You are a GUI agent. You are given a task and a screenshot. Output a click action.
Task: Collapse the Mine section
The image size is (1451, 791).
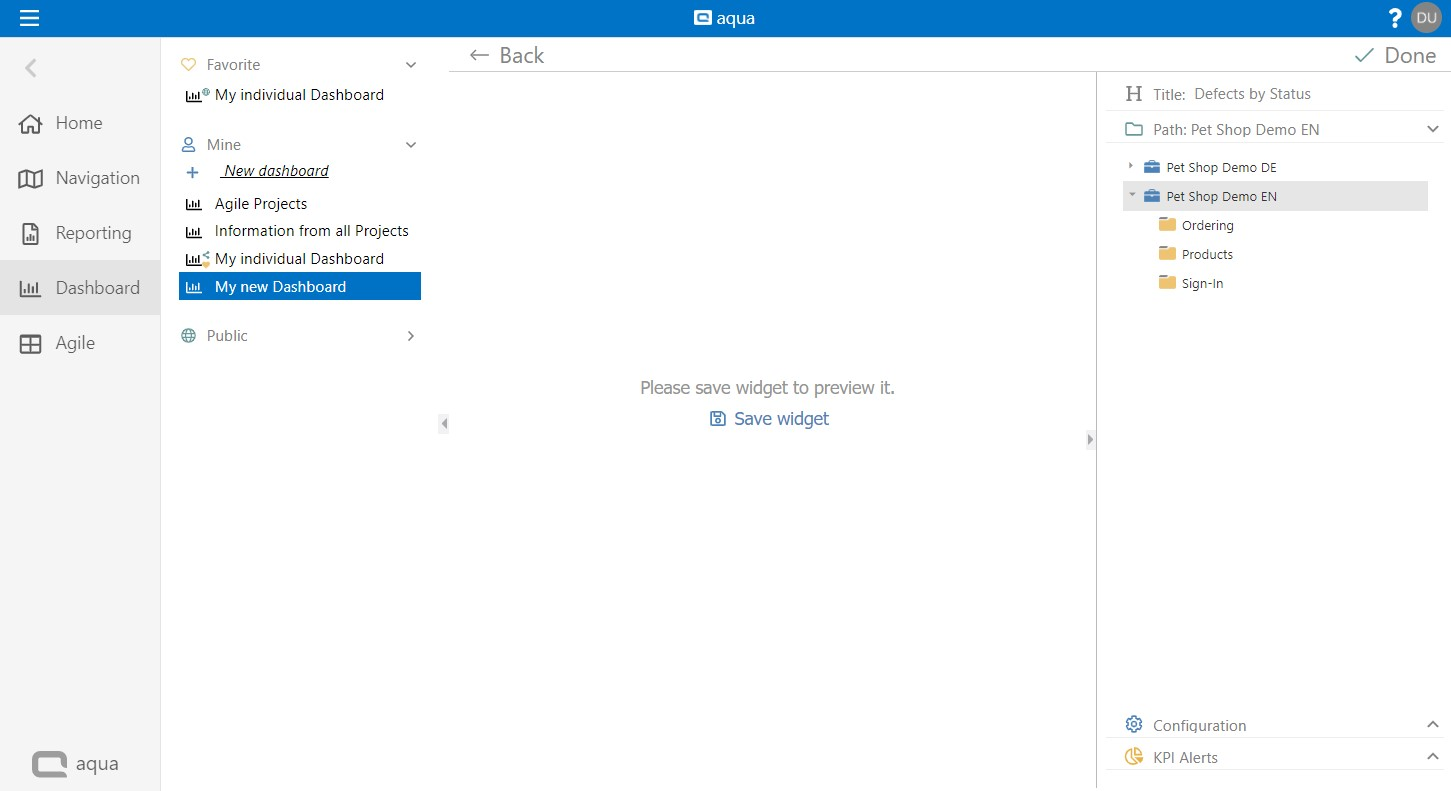[410, 145]
